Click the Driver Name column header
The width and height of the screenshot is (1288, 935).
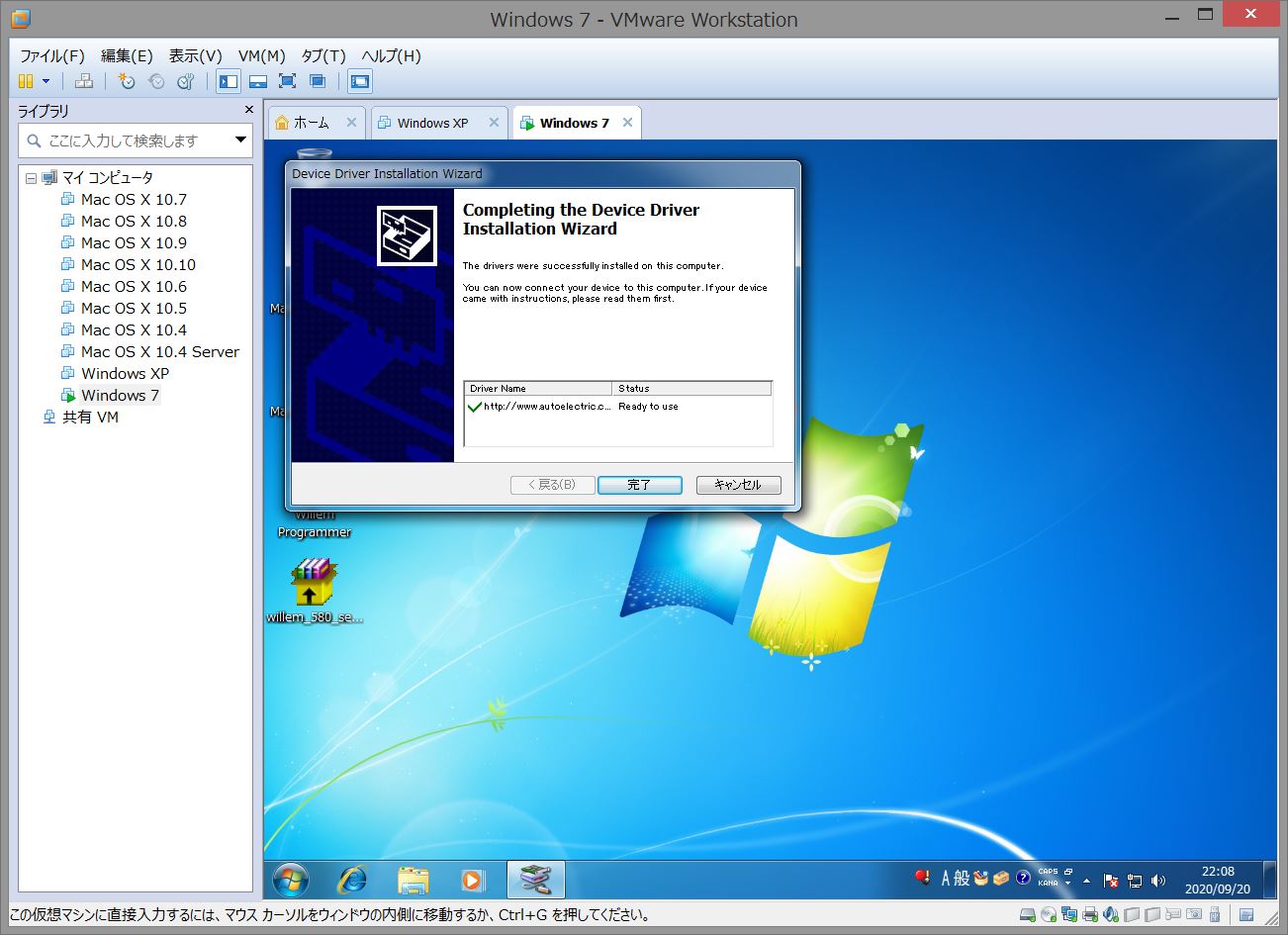coord(538,389)
